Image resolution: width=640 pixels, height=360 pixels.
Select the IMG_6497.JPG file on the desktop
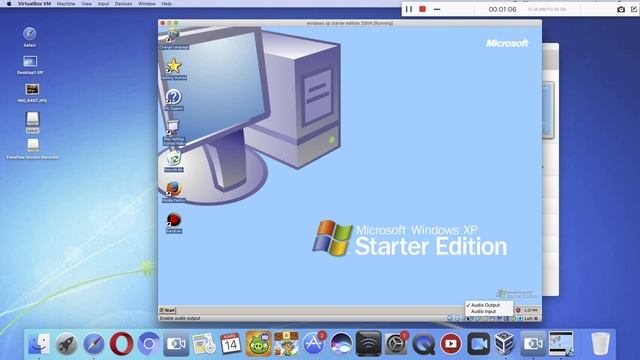(x=32, y=93)
